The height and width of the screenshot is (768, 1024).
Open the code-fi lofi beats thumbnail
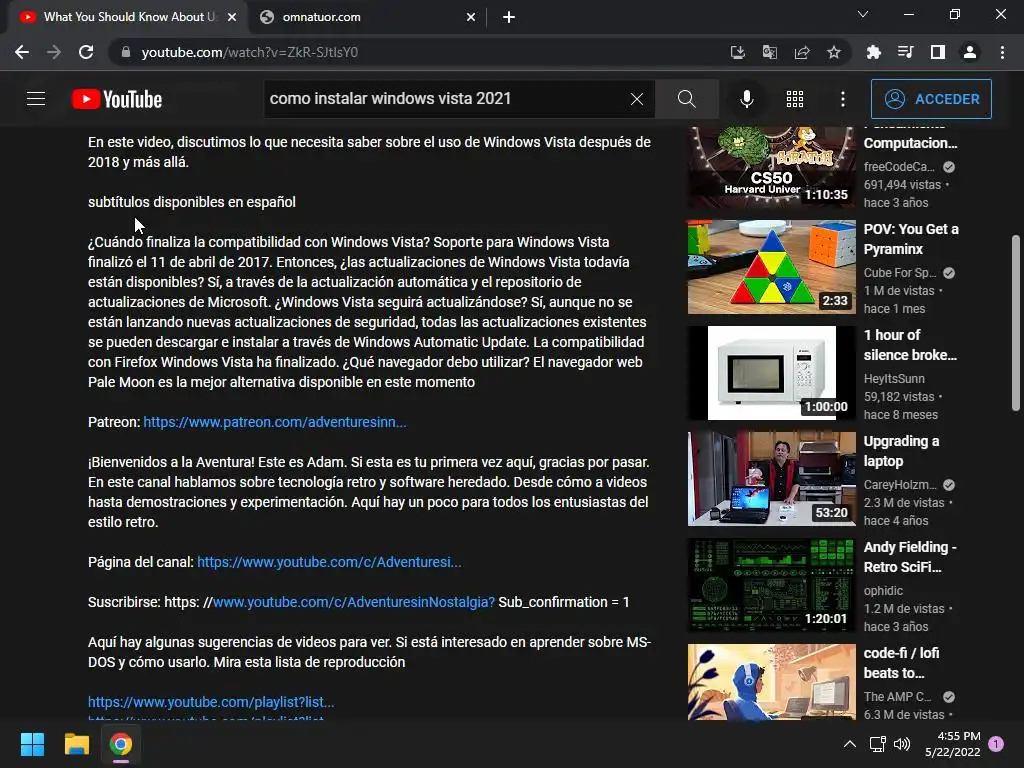click(771, 682)
